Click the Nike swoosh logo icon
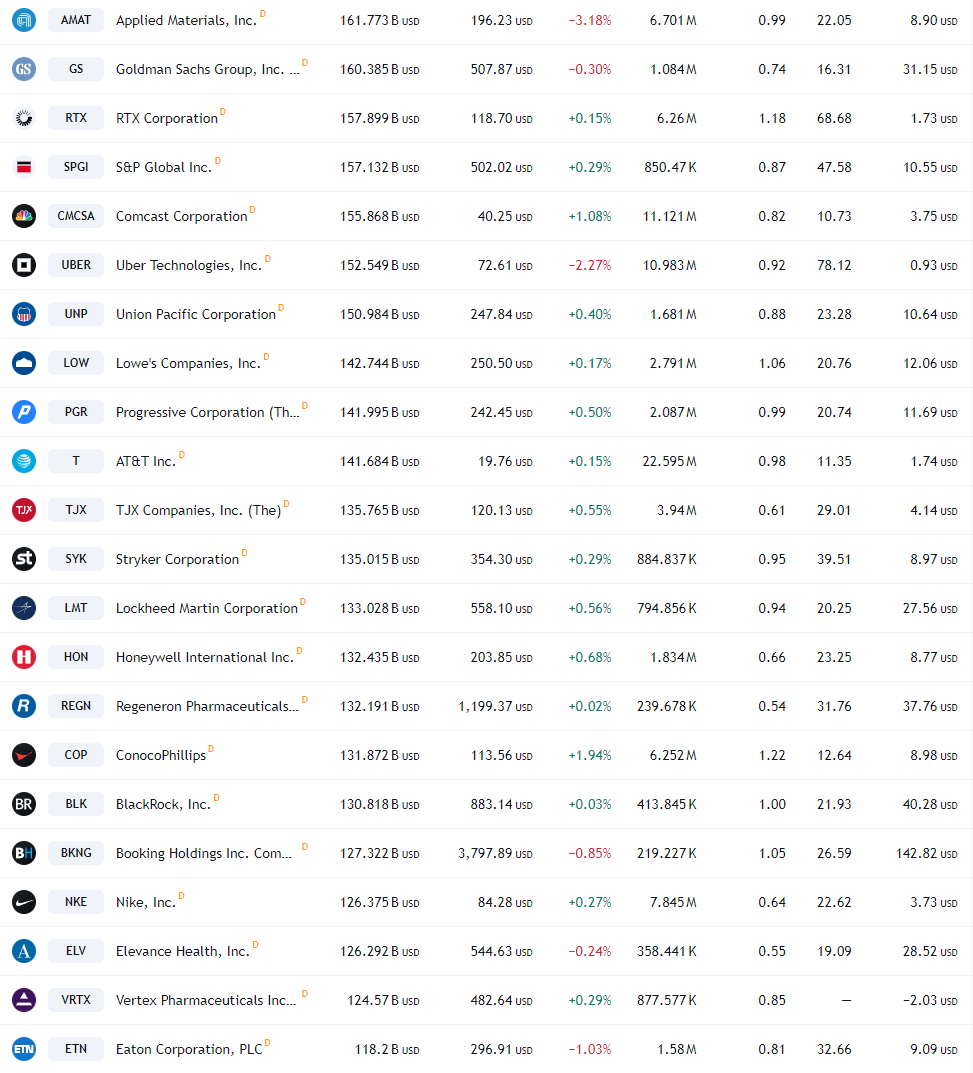973x1073 pixels. (x=24, y=902)
